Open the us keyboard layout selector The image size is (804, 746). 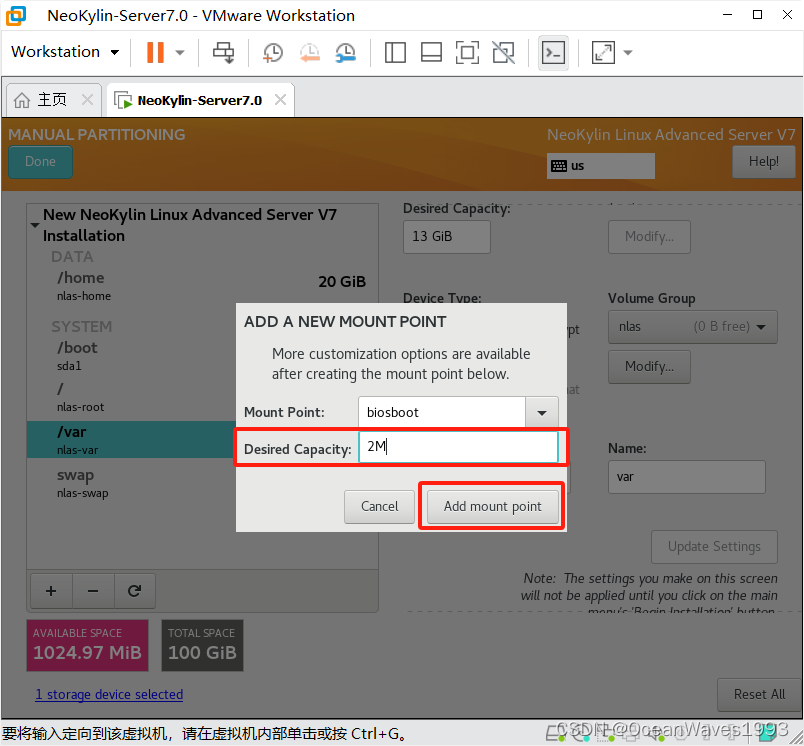[x=600, y=166]
